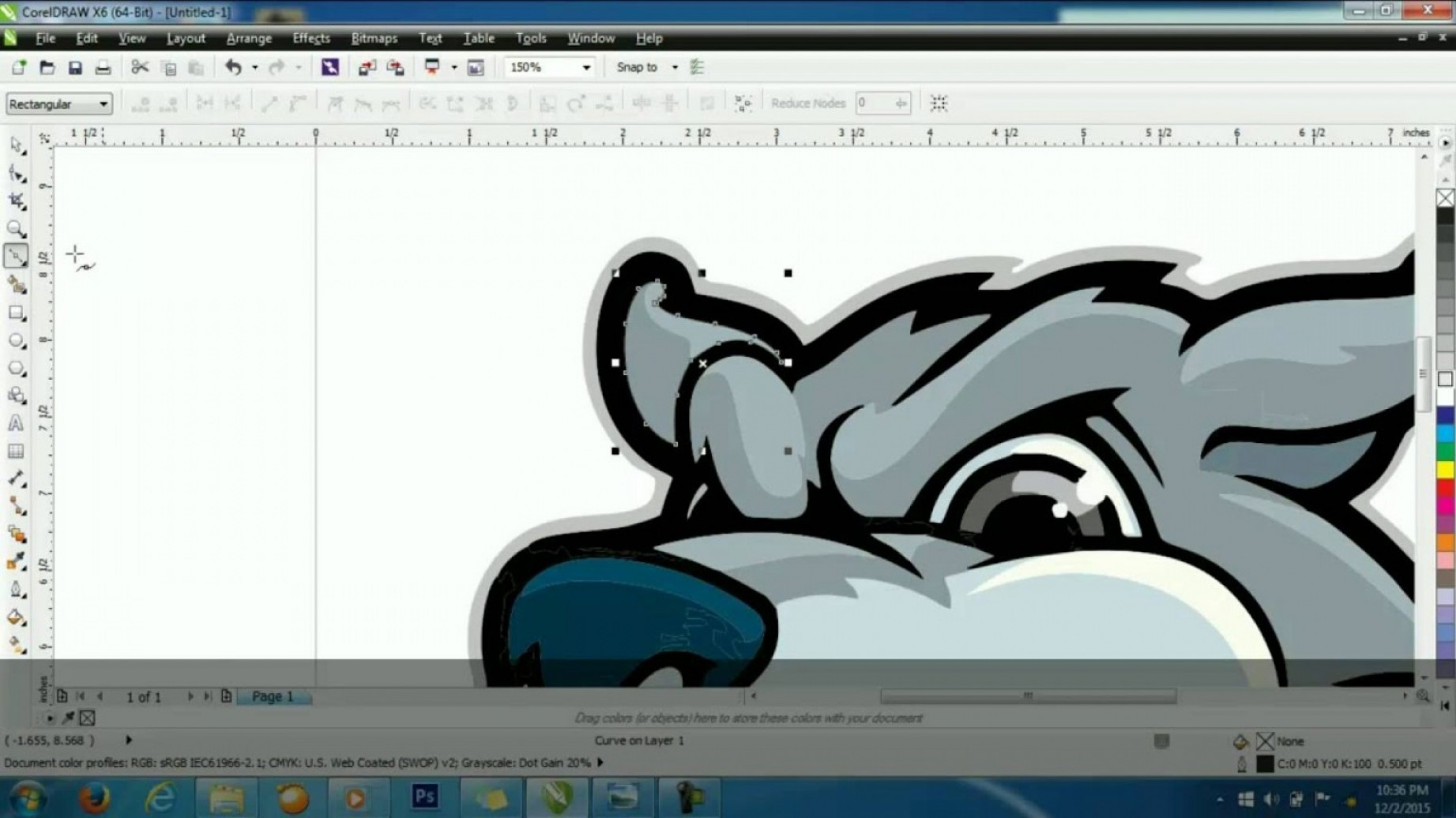Click the New document icon
The height and width of the screenshot is (818, 1456).
[19, 68]
